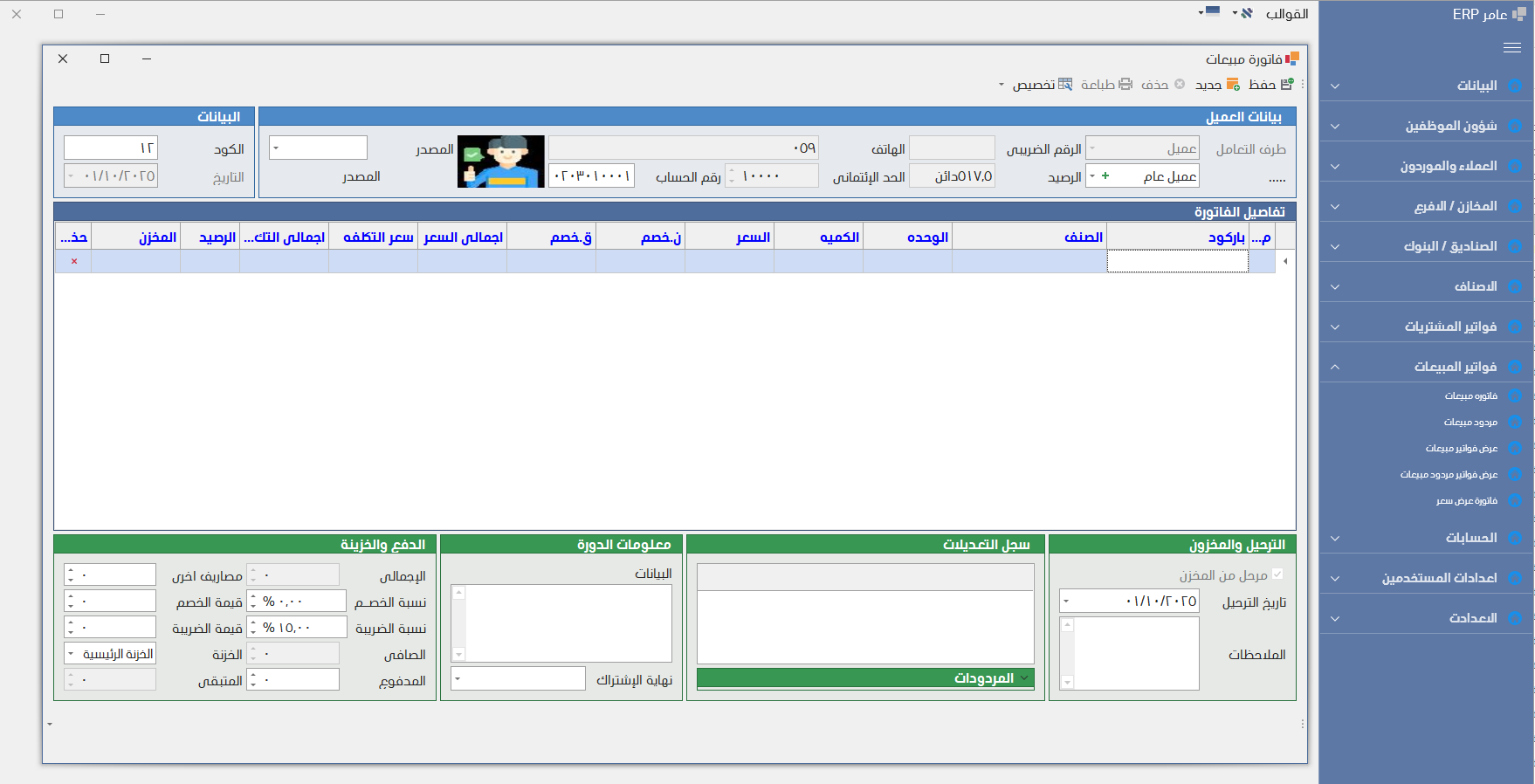
Task: Increase the نسبة الخصم percentage stepper
Action: coord(253,597)
